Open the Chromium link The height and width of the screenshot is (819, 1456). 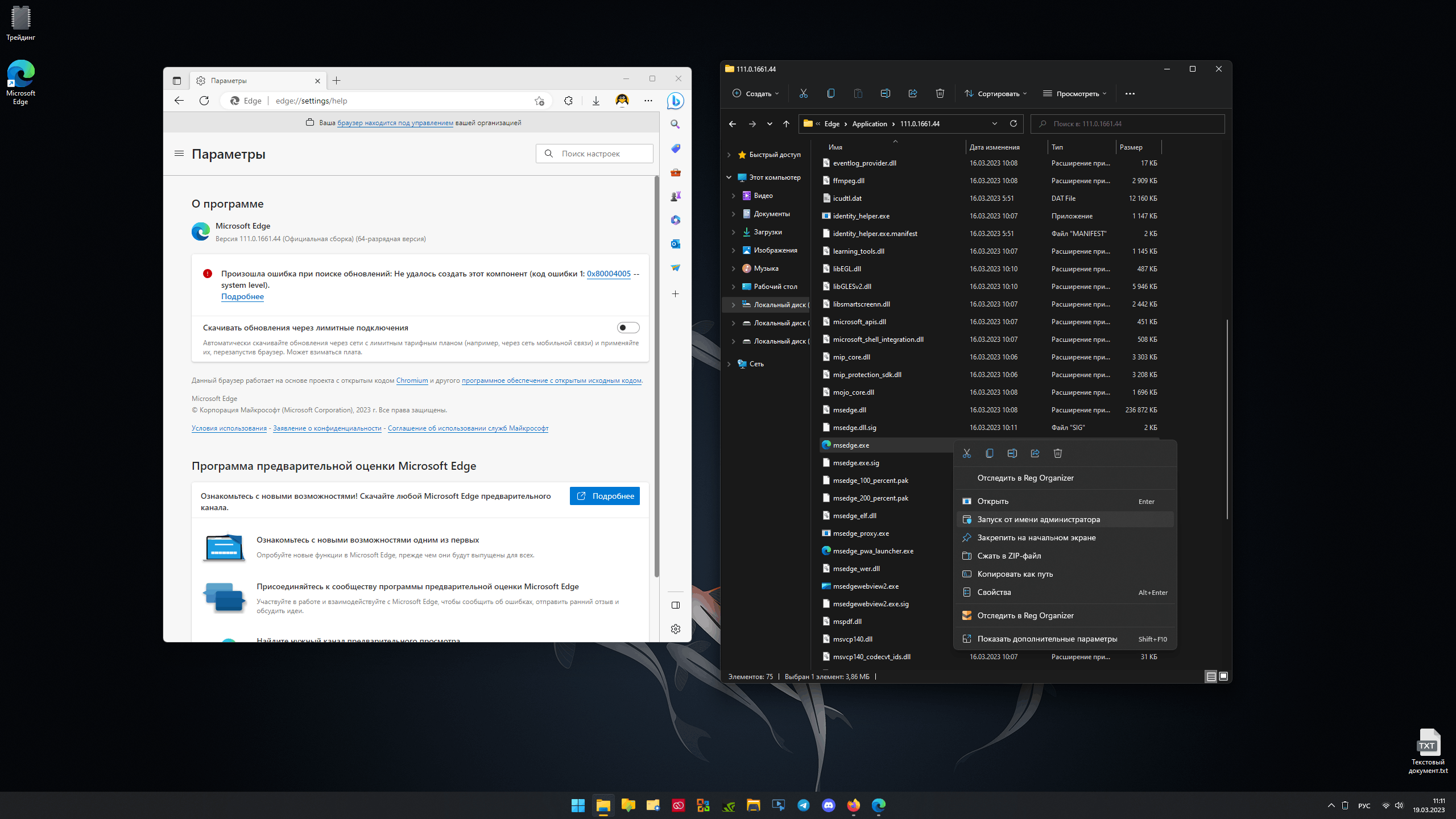412,380
